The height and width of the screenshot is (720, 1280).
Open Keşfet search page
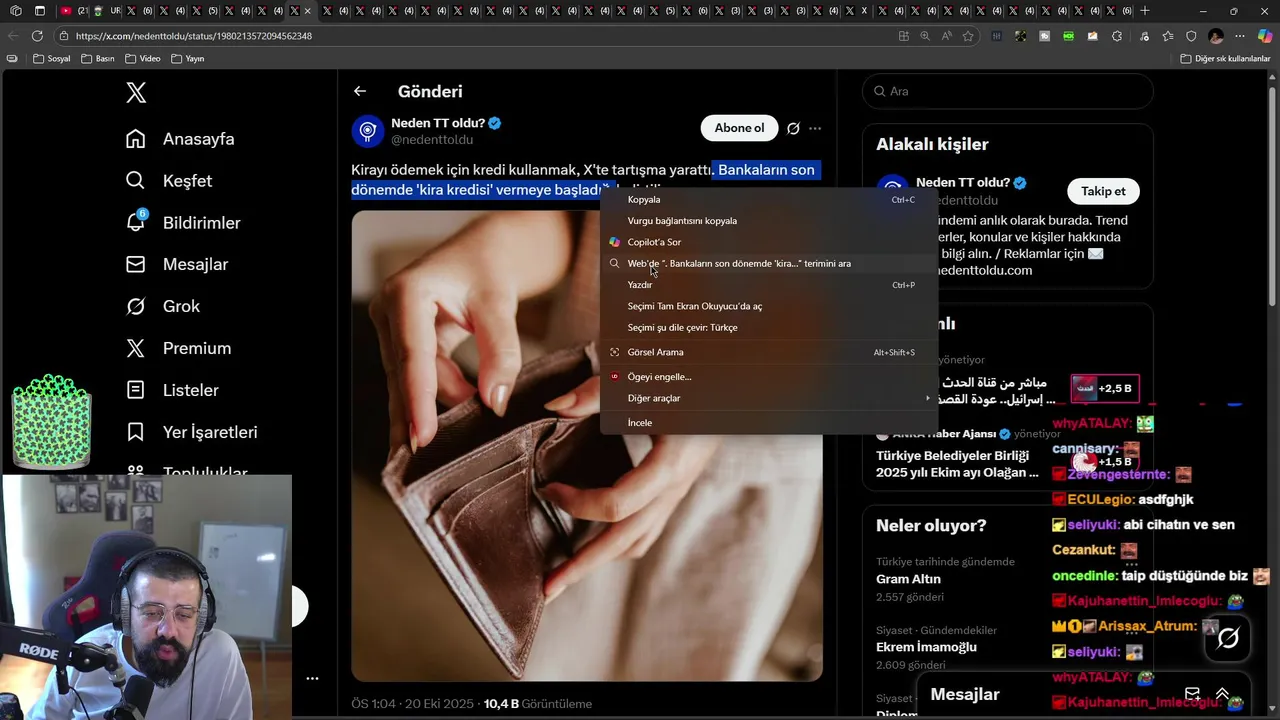pos(169,181)
